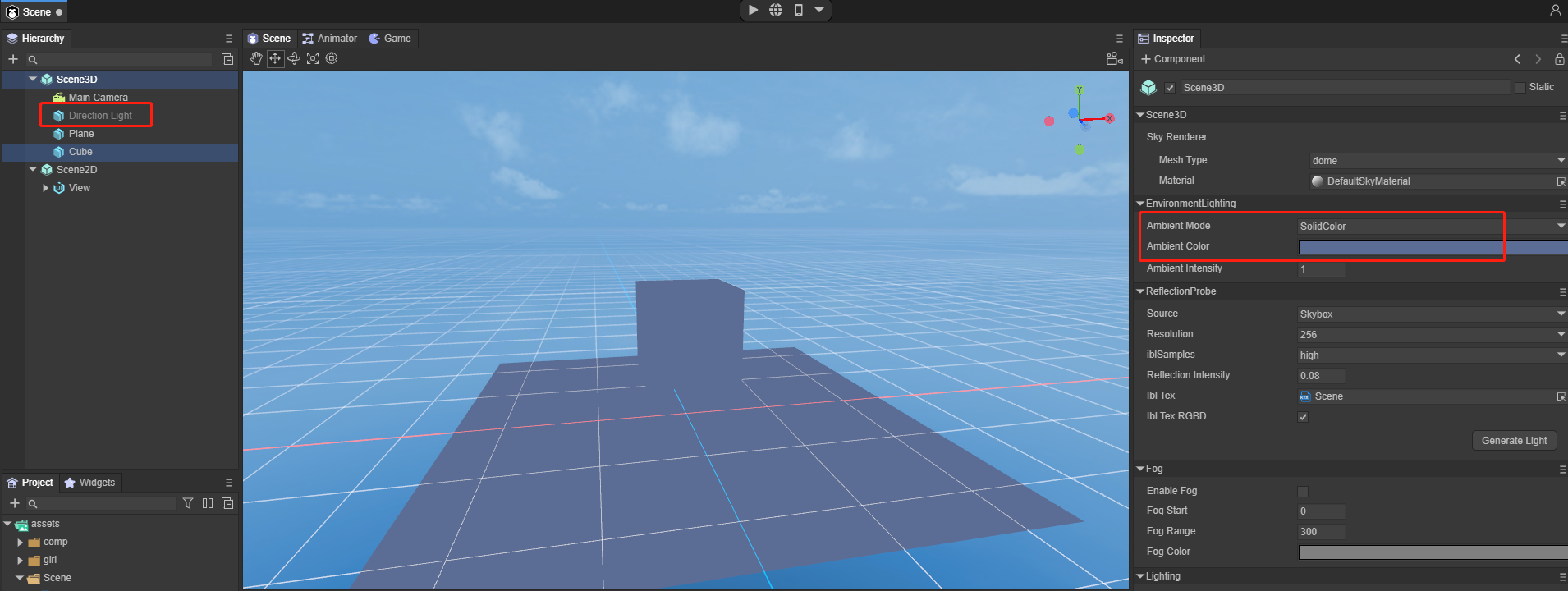Lock the Inspector with padlock icon

(x=1559, y=59)
